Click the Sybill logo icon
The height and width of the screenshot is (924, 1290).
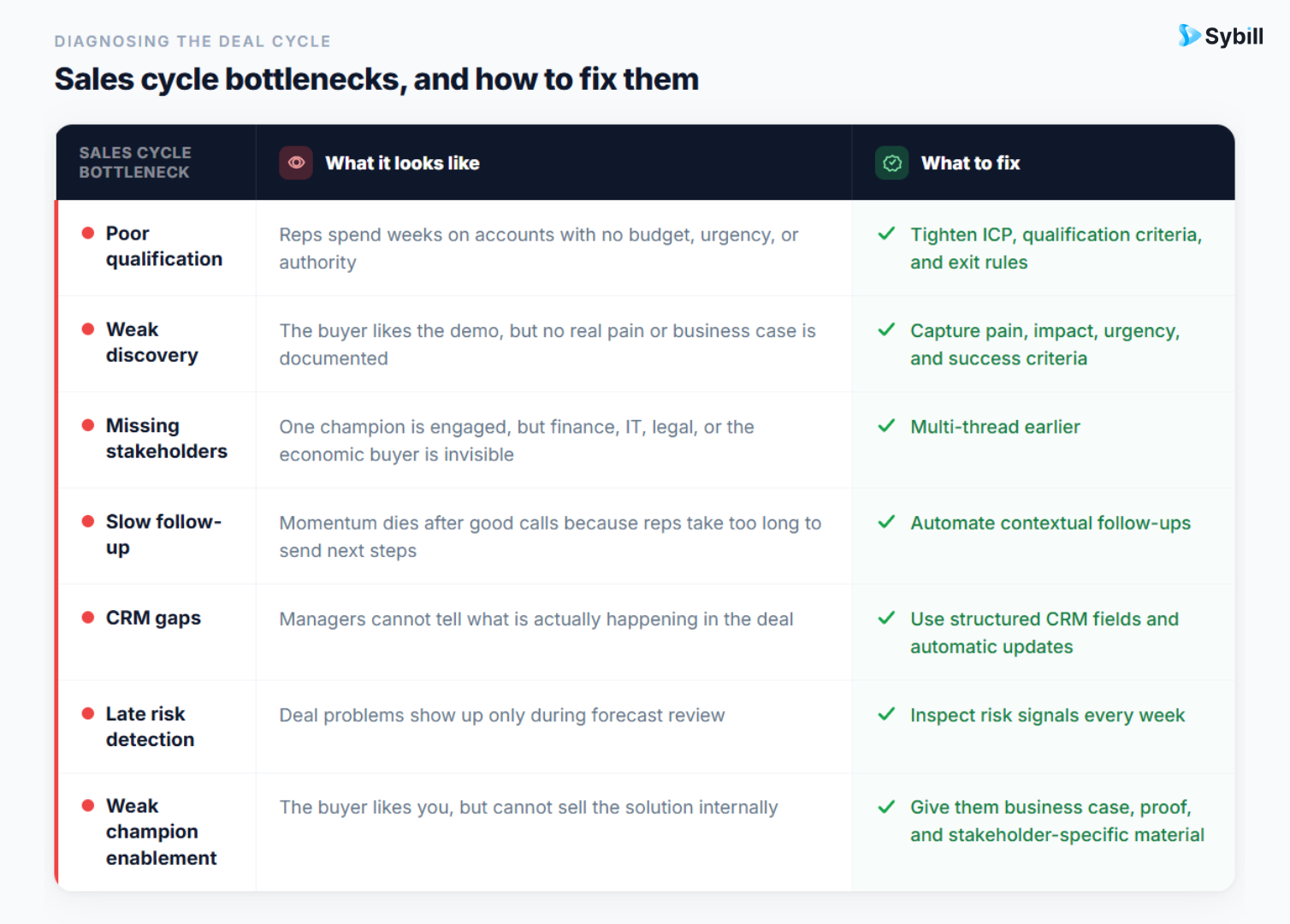tap(1189, 35)
